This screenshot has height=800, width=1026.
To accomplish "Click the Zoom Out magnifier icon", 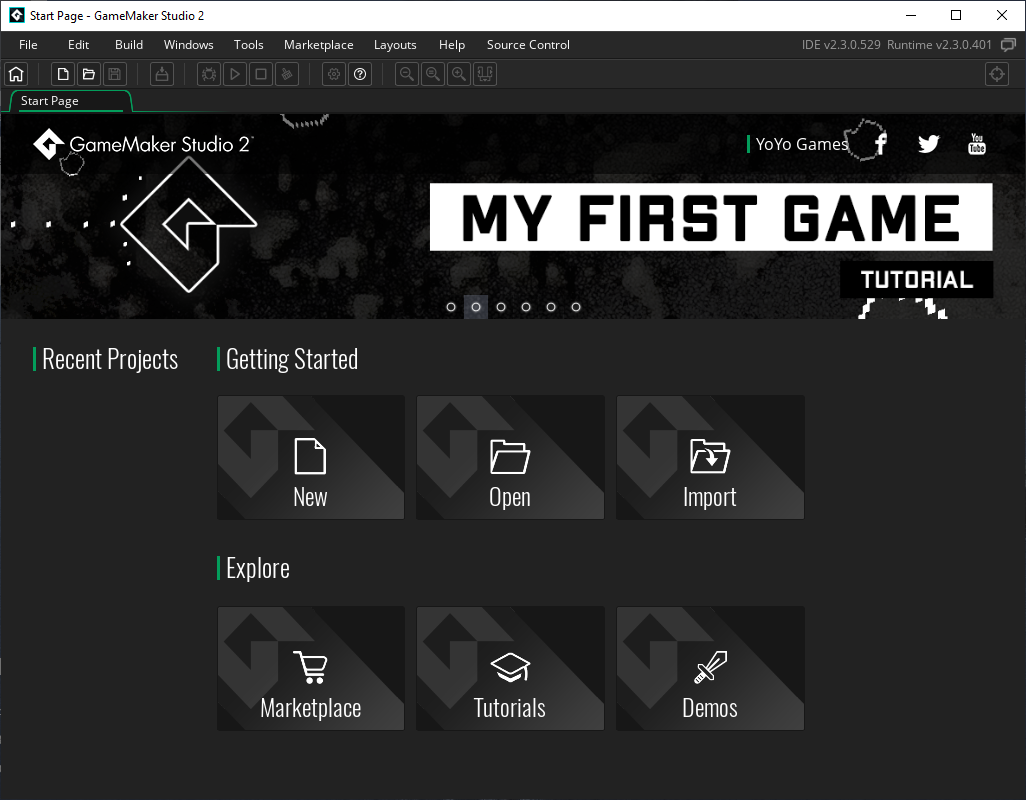I will (x=407, y=74).
